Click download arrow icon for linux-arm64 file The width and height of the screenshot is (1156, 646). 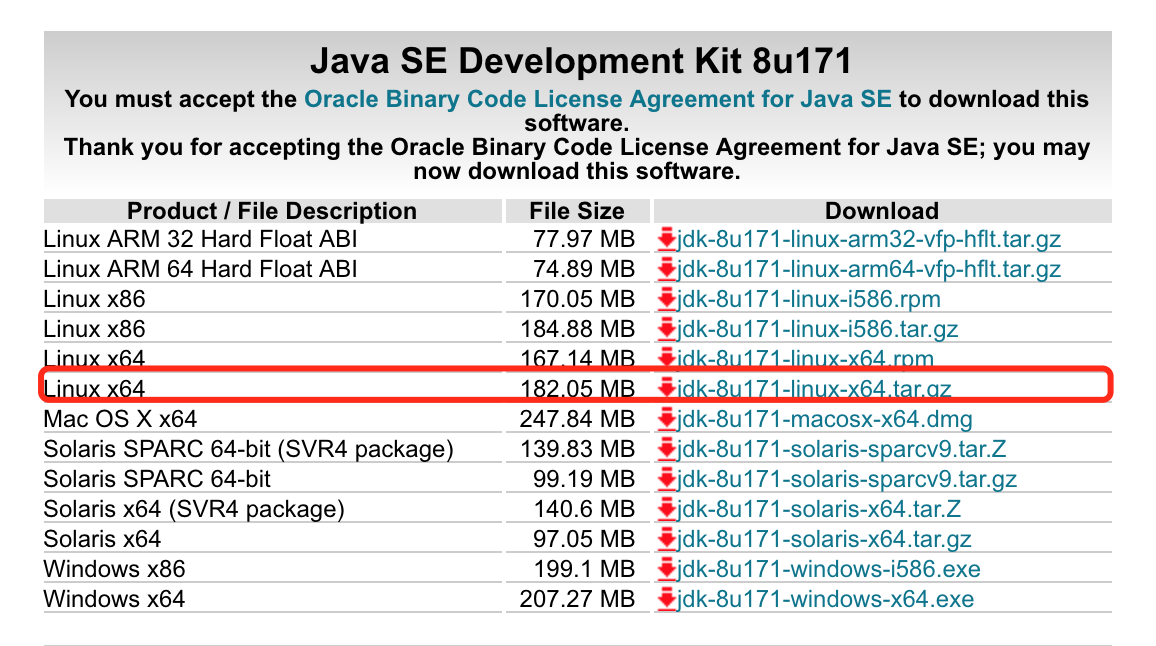pos(666,269)
